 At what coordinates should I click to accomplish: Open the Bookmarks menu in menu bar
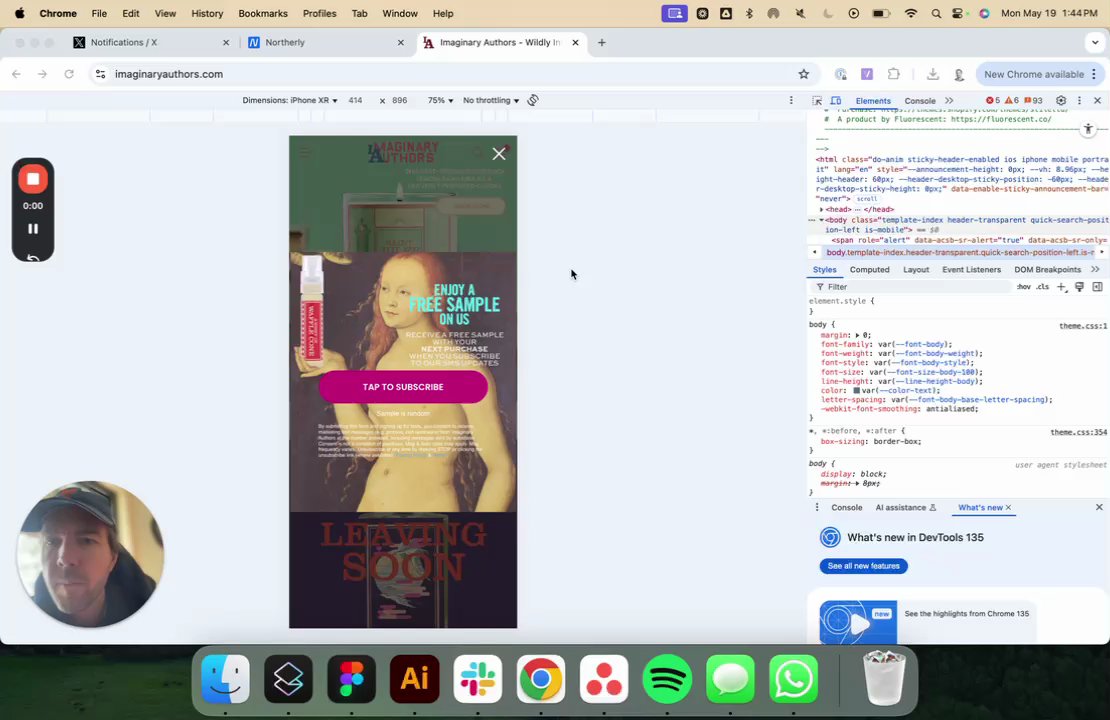point(263,13)
